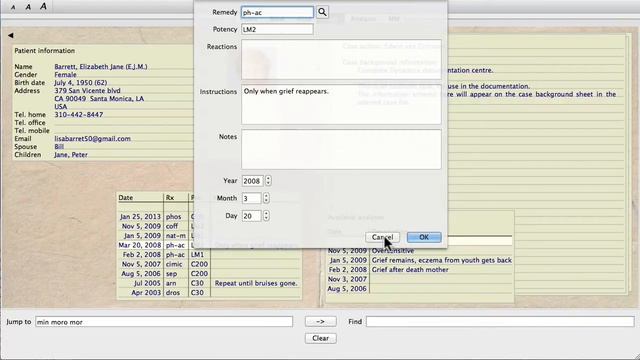
Task: Select the Jan 5, 2009 nat-m prescription row
Action: [209, 236]
